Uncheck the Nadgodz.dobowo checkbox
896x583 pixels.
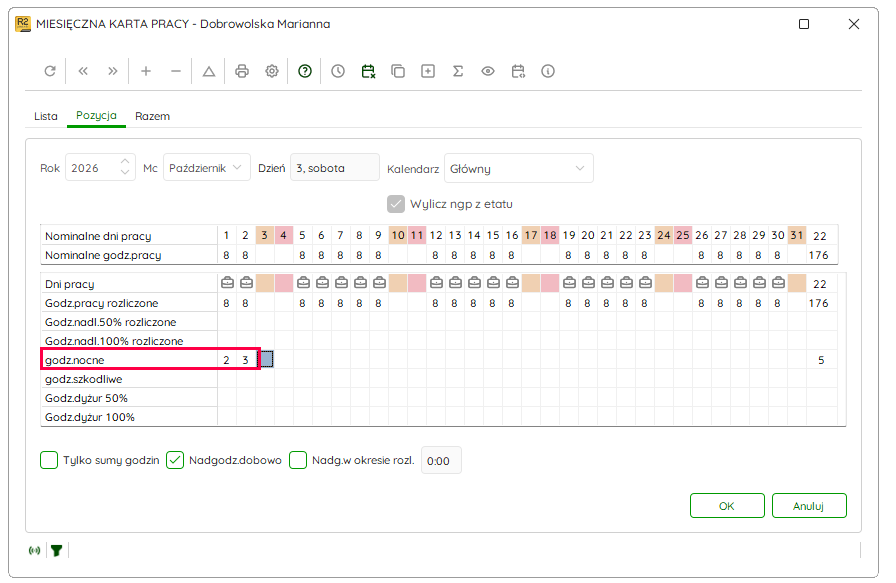[175, 460]
